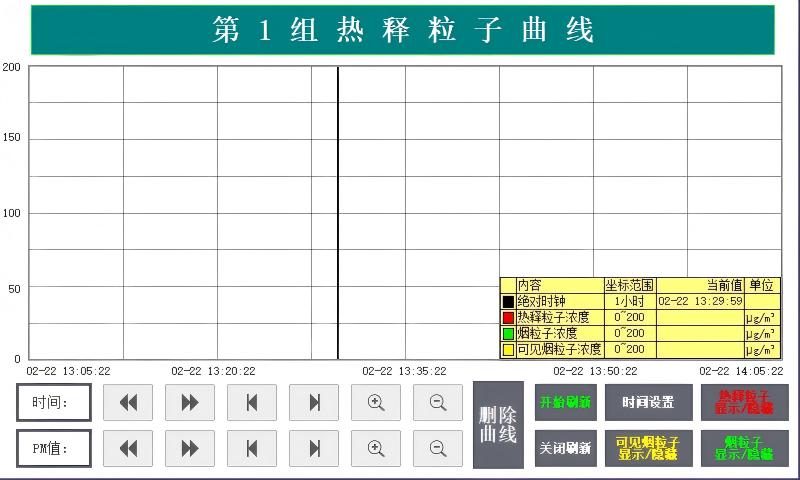
Task: Zoom out on the PM值 axis
Action: pos(438,448)
